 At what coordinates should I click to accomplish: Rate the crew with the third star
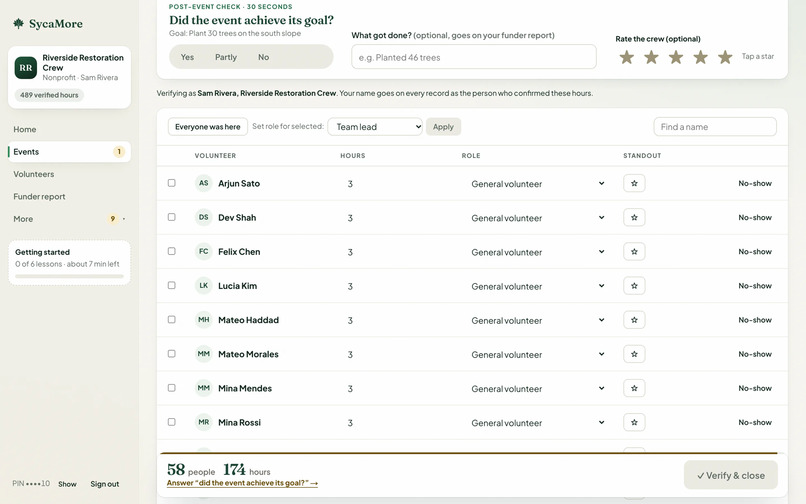[675, 57]
